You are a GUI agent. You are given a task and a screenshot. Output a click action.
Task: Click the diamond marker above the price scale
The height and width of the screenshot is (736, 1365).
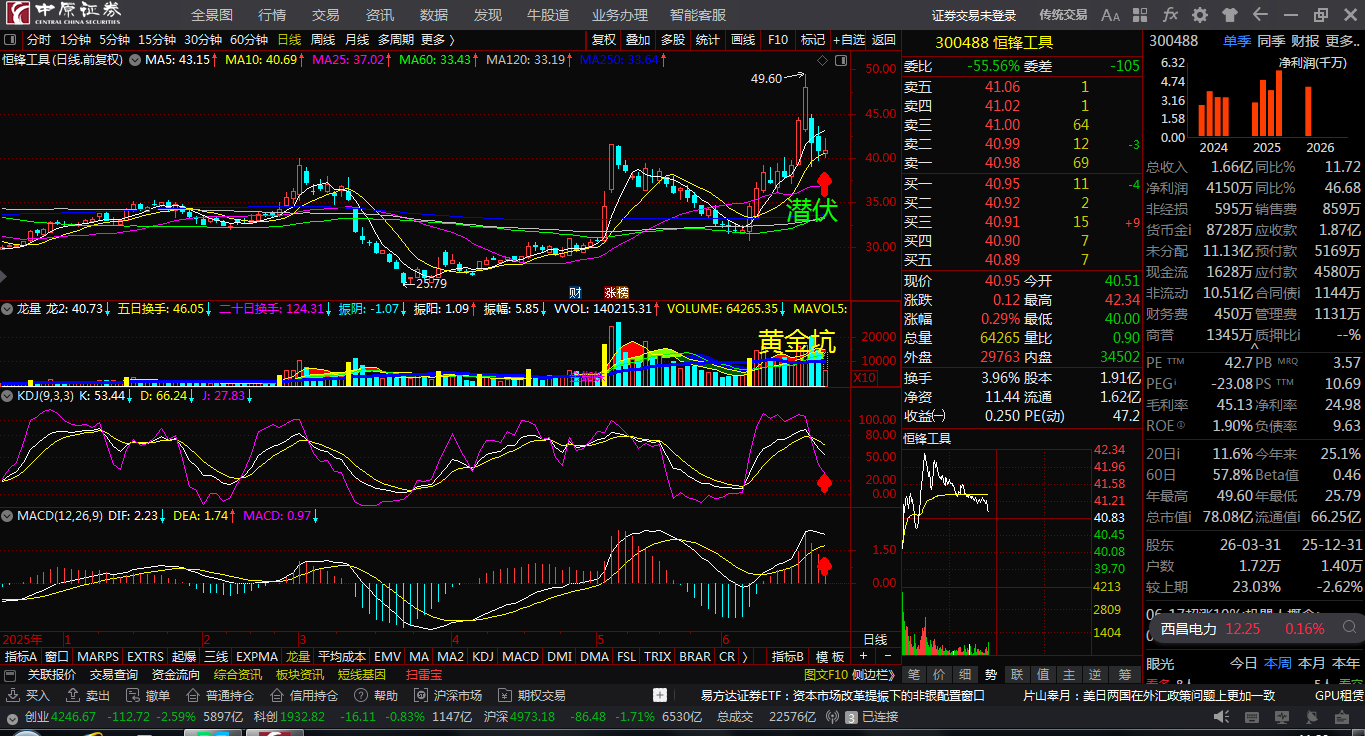822,61
